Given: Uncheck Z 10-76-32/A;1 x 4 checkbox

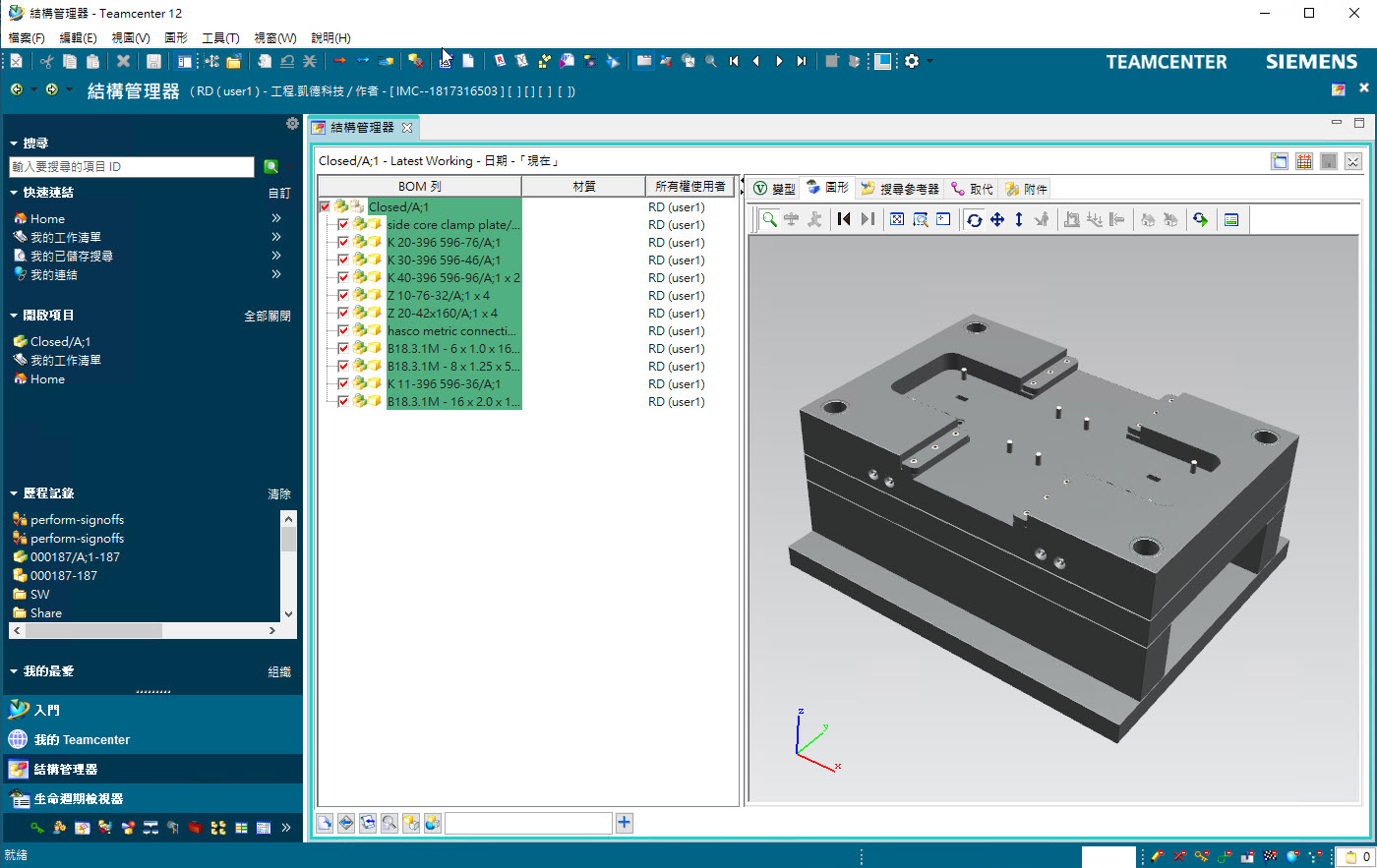Looking at the screenshot, I should [343, 296].
